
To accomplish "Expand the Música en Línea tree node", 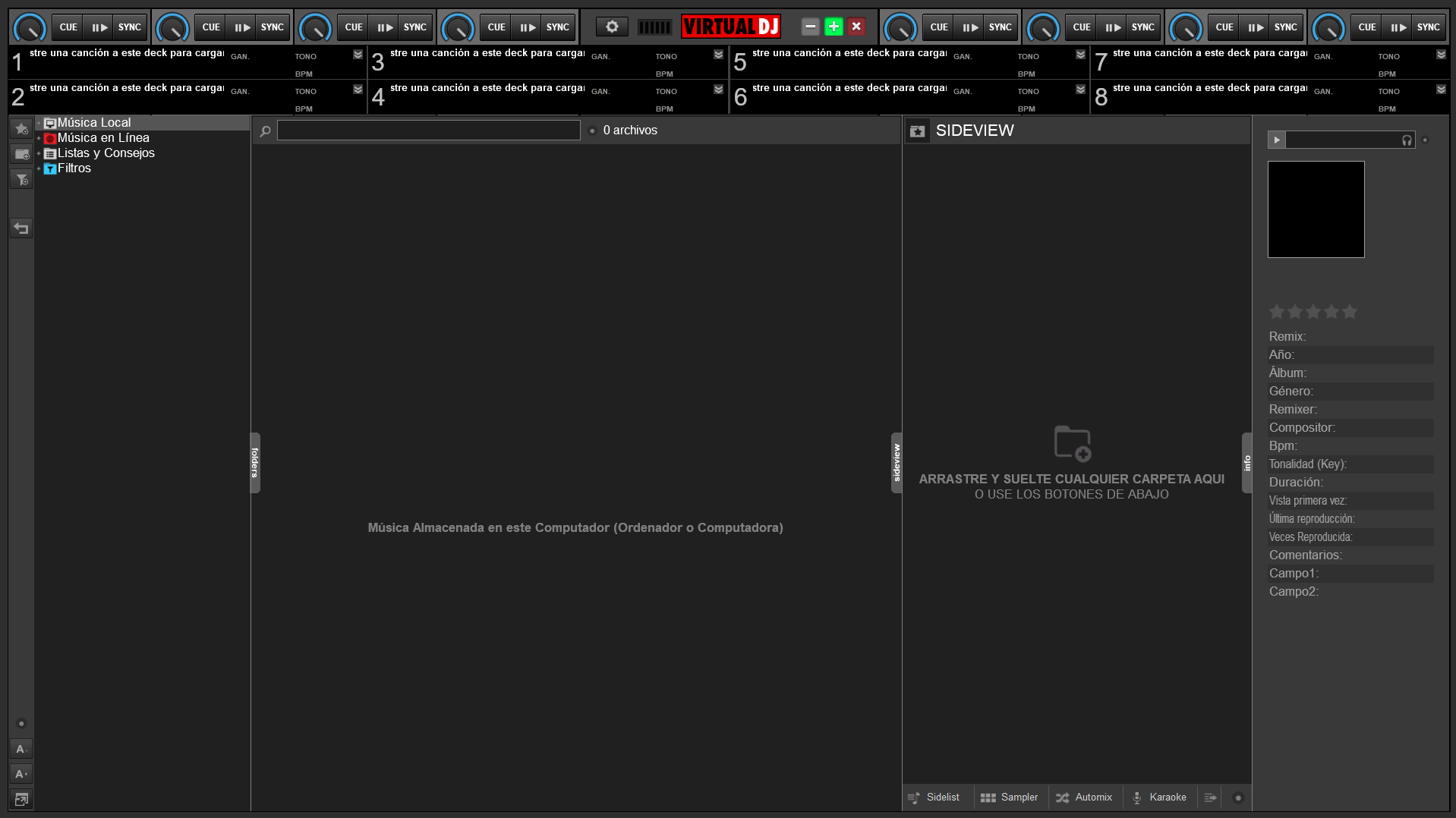I will point(39,138).
